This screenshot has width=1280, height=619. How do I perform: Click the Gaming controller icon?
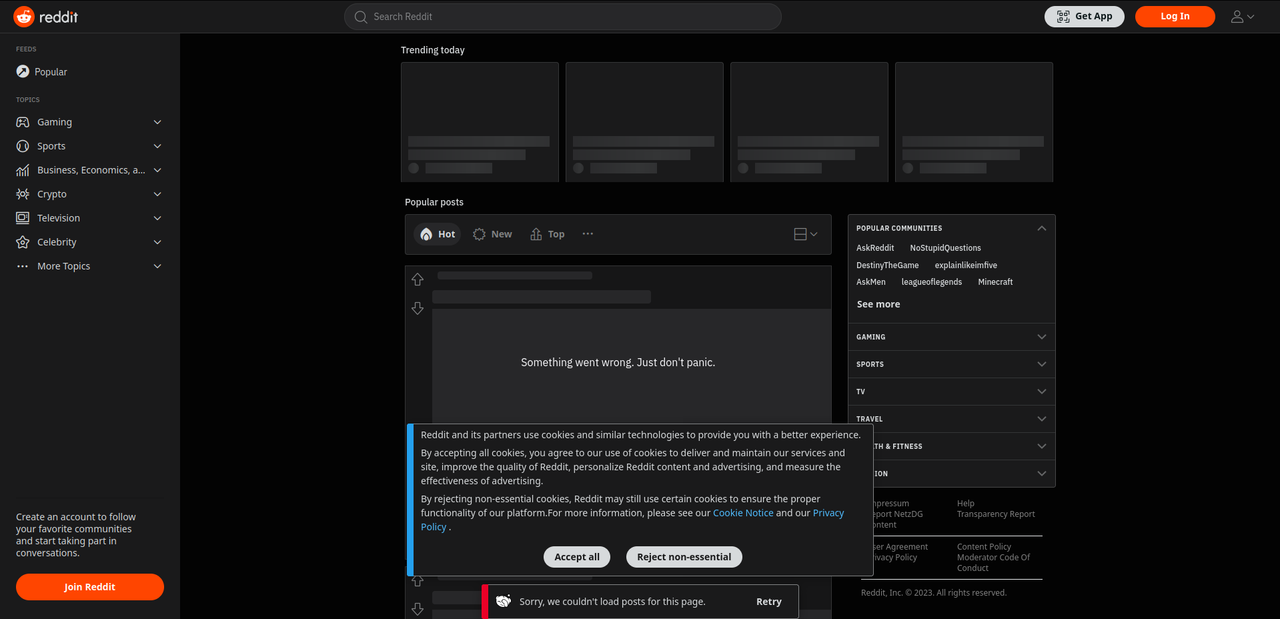pyautogui.click(x=23, y=122)
